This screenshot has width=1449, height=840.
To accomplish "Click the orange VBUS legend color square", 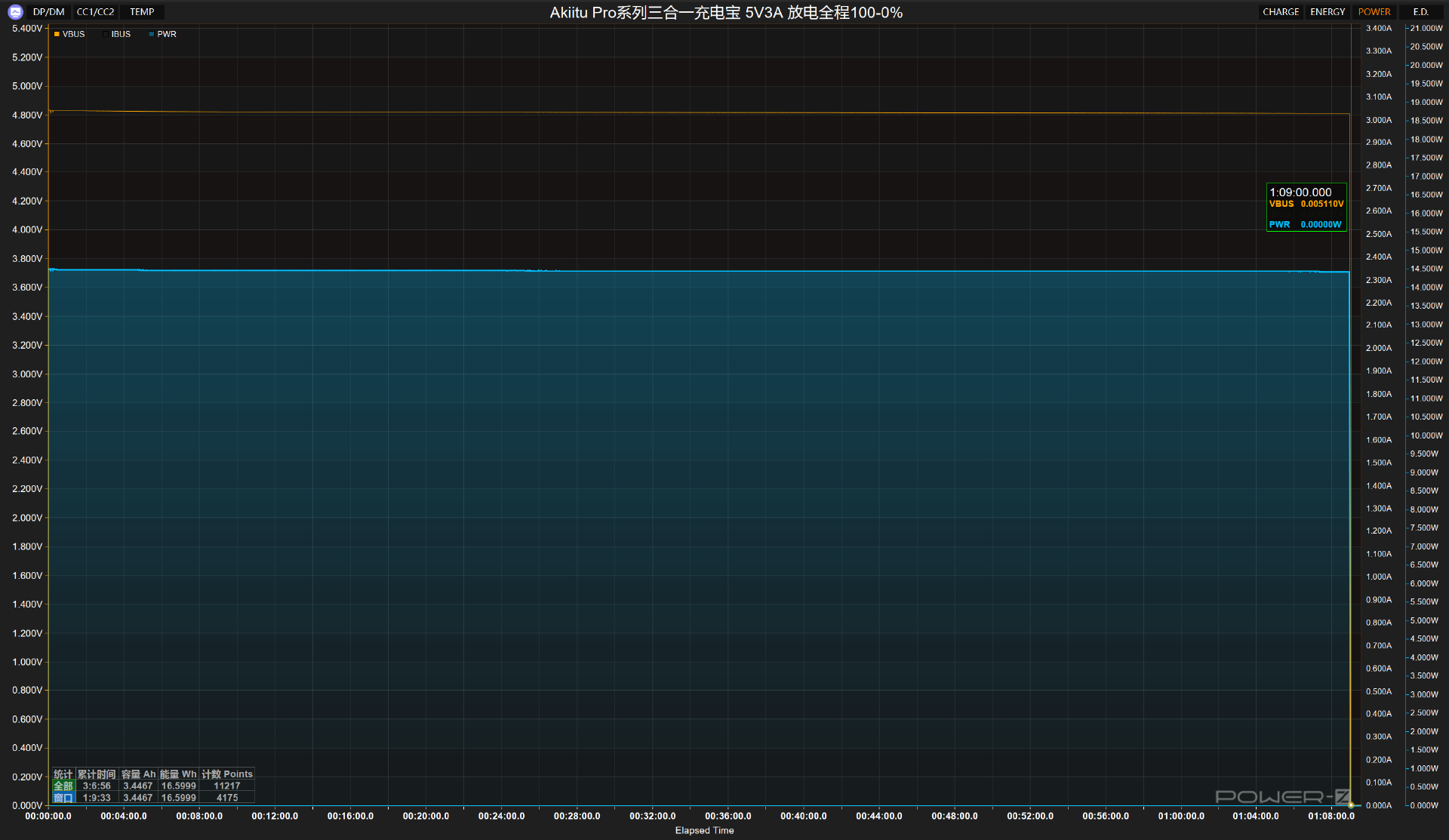I will point(57,34).
